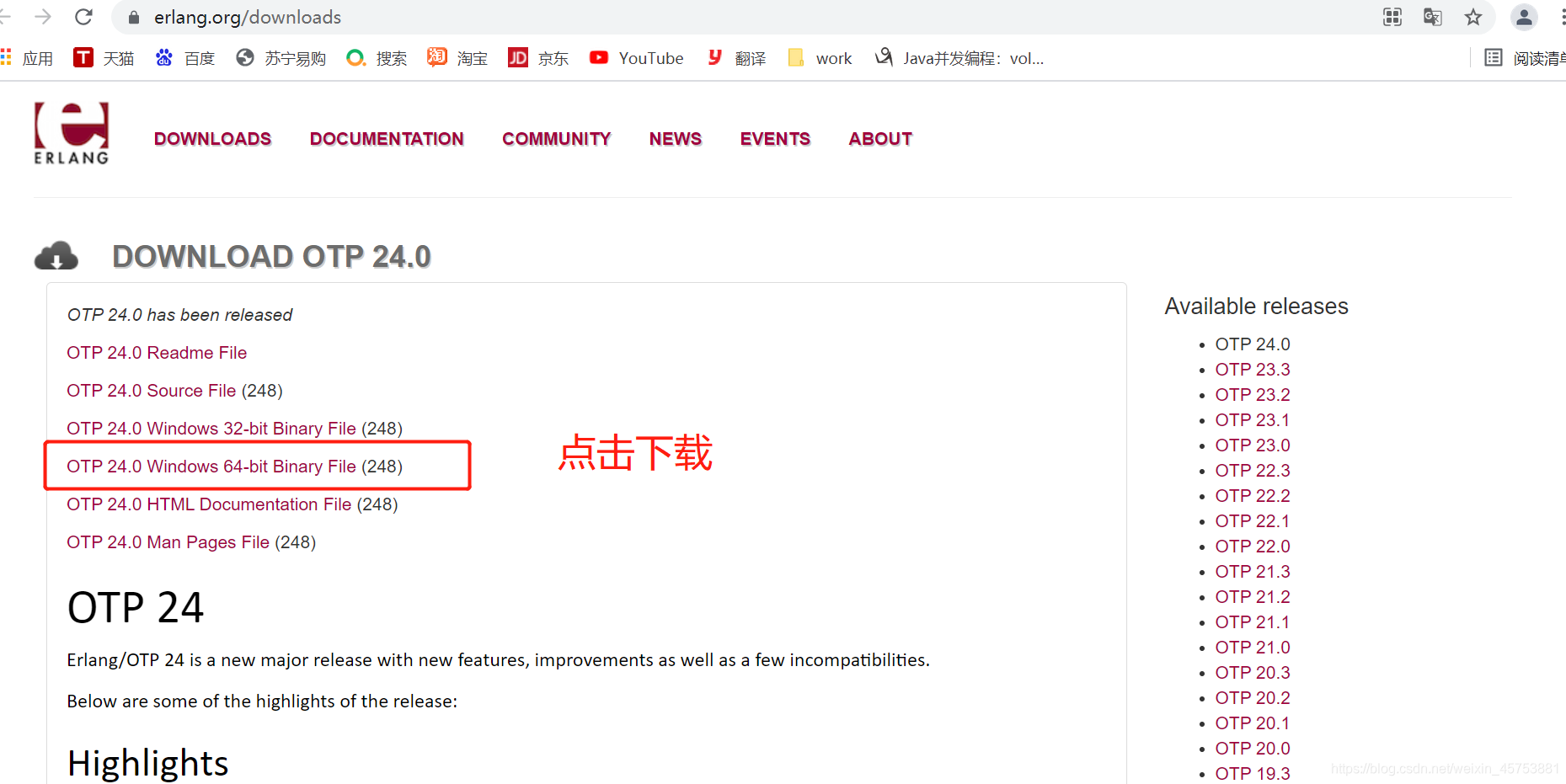Select release OTP 21.3
Image resolution: width=1566 pixels, height=784 pixels.
(1253, 572)
